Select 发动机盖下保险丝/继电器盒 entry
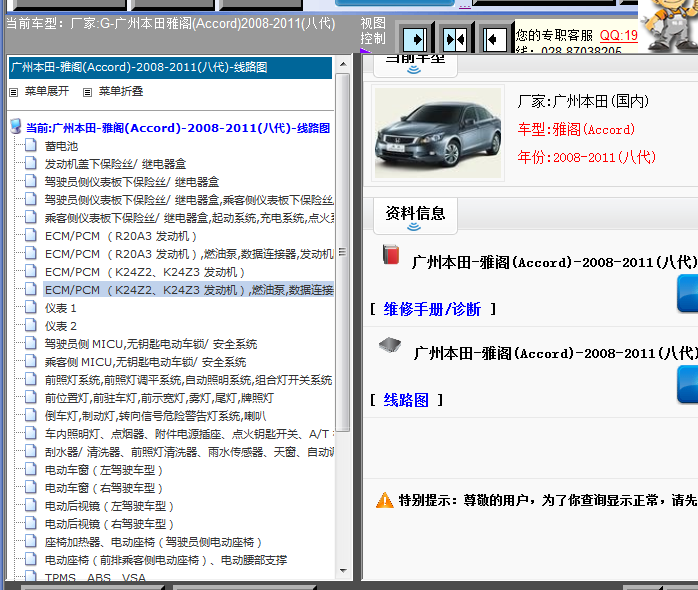The width and height of the screenshot is (698, 590). [x=115, y=164]
